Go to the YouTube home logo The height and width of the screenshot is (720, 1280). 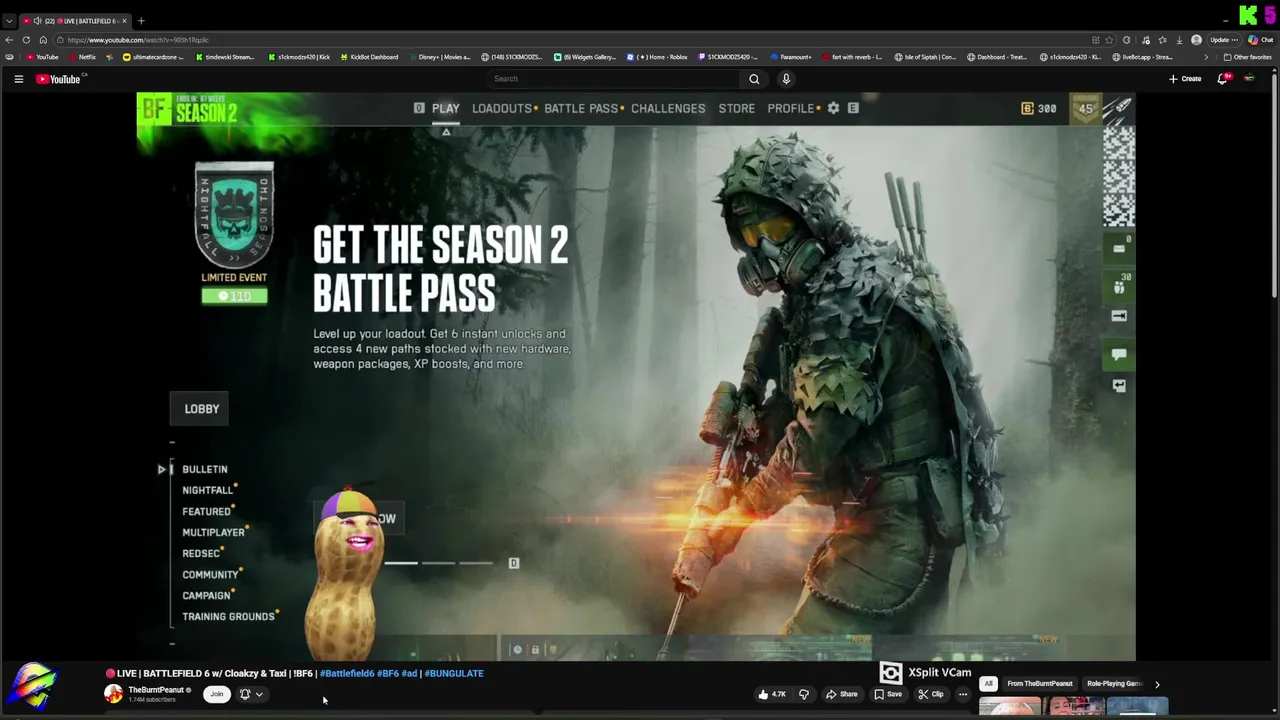coord(58,79)
